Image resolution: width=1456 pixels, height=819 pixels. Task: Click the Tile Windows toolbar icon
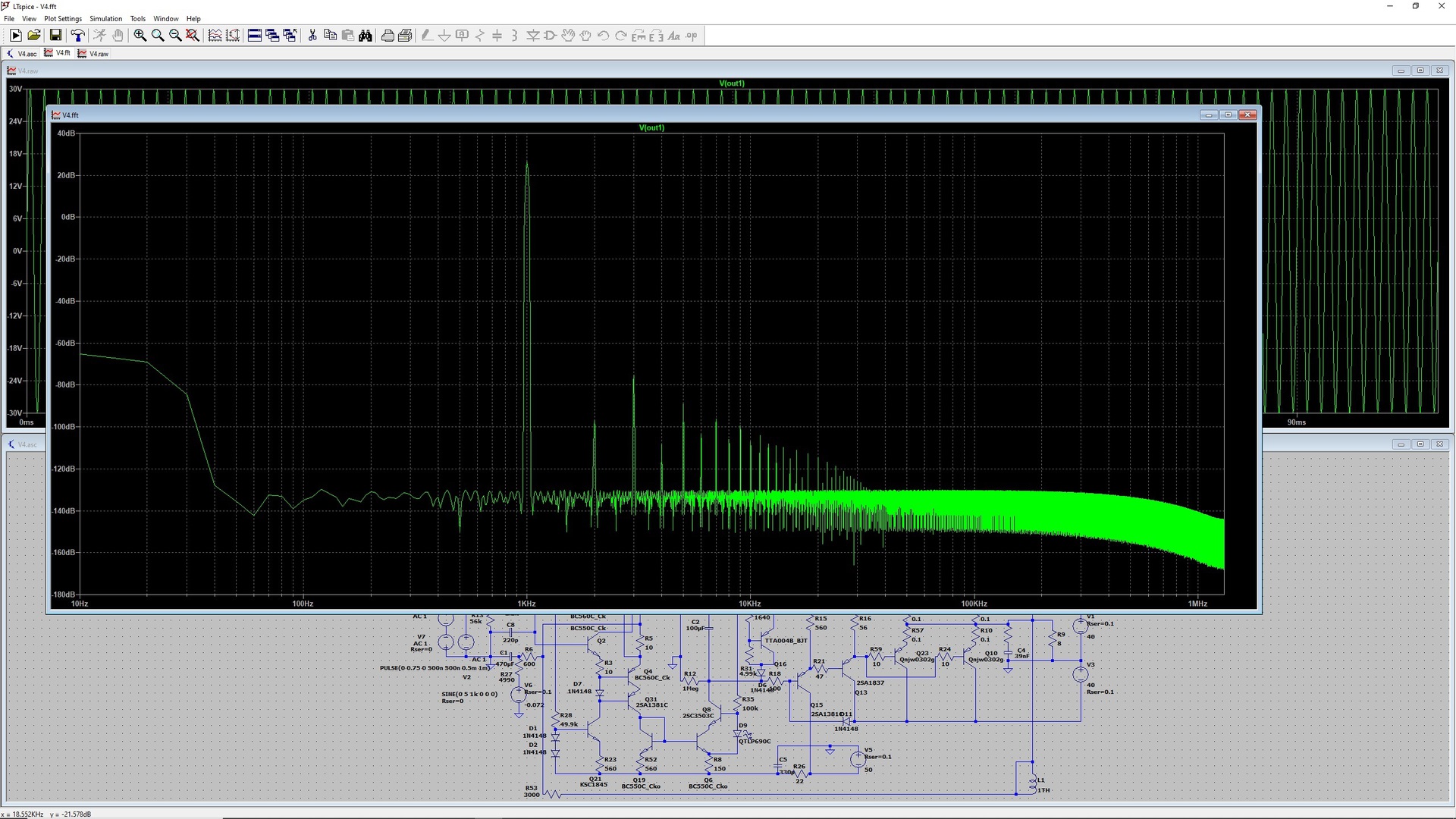[x=255, y=36]
